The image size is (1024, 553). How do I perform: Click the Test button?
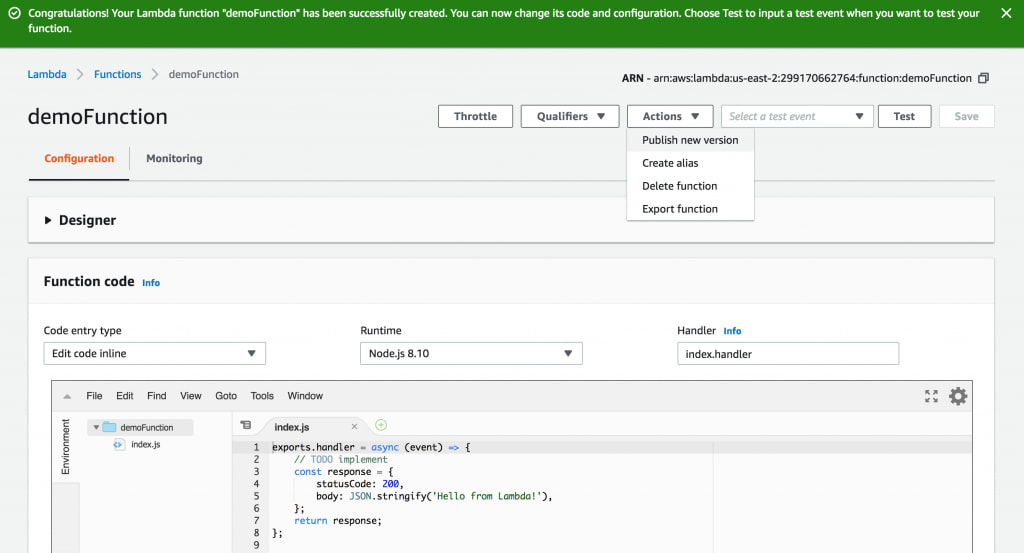point(904,116)
